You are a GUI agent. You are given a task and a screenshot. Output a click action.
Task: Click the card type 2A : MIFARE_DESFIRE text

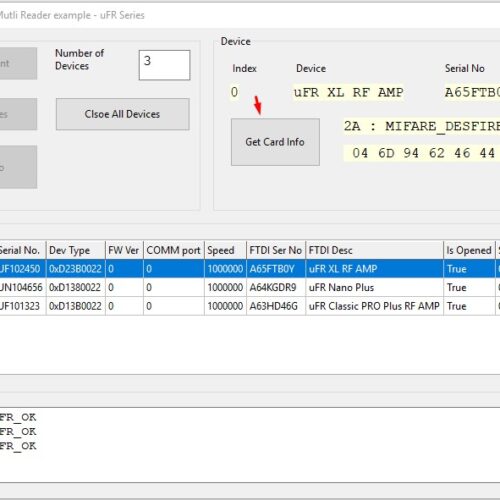tap(422, 126)
